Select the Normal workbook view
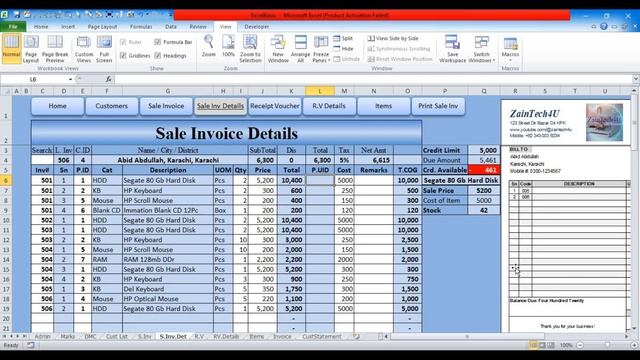Image resolution: width=640 pixels, height=360 pixels. point(11,49)
